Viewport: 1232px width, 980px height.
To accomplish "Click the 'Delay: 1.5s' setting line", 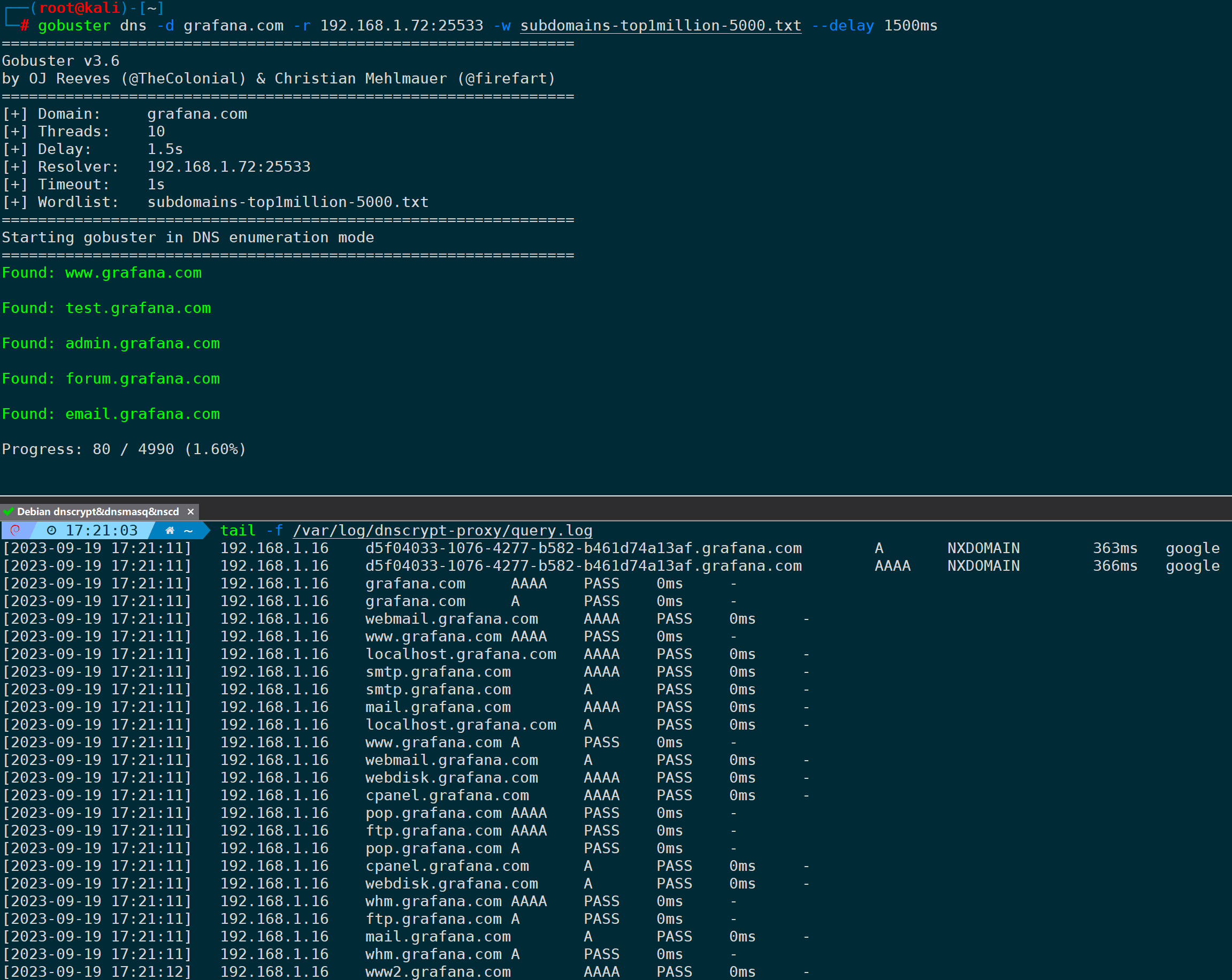I will coord(93,149).
